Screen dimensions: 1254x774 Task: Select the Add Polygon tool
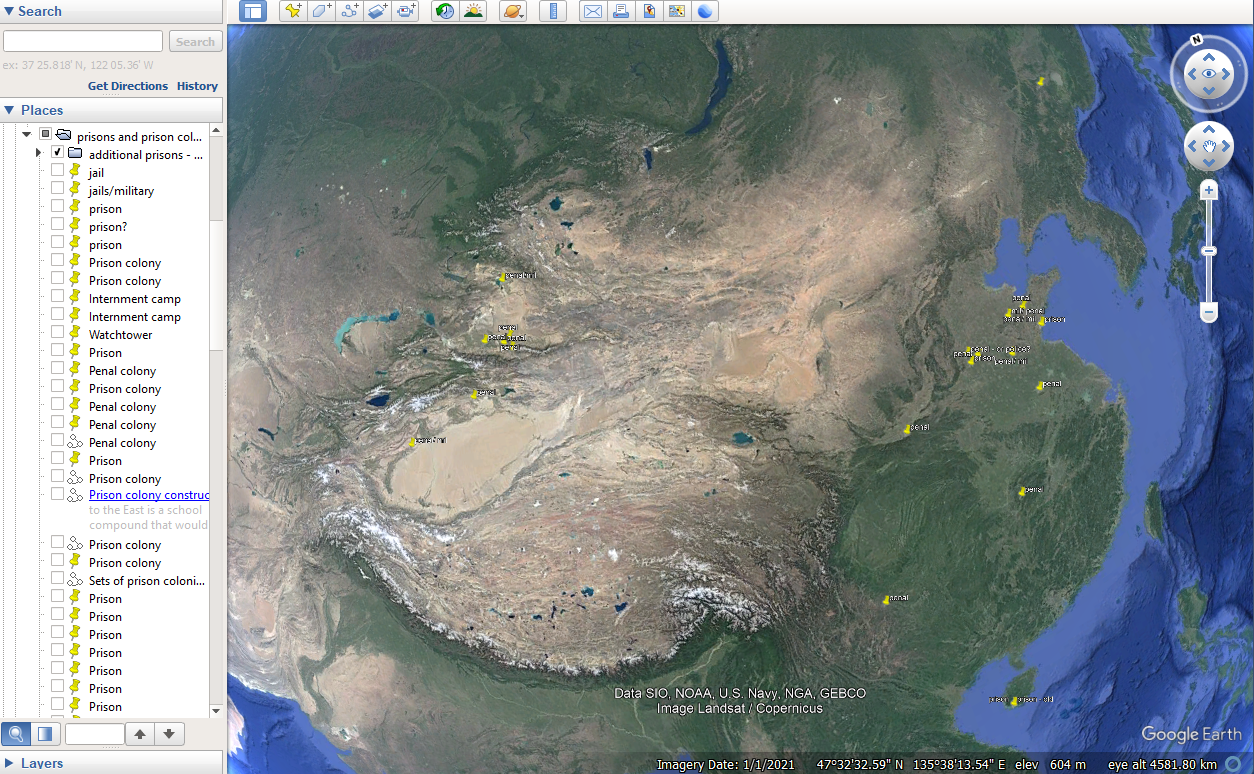click(x=321, y=11)
